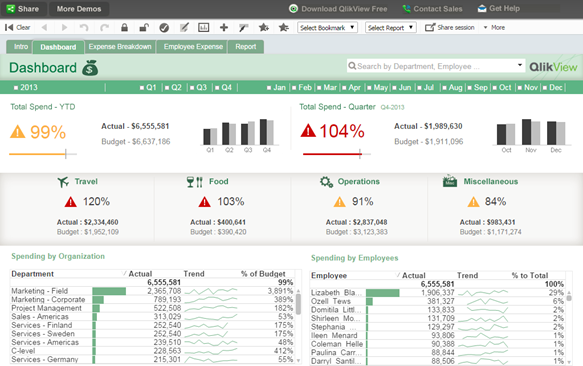The height and width of the screenshot is (366, 583).
Task: Open Get Help link
Action: [x=499, y=9]
